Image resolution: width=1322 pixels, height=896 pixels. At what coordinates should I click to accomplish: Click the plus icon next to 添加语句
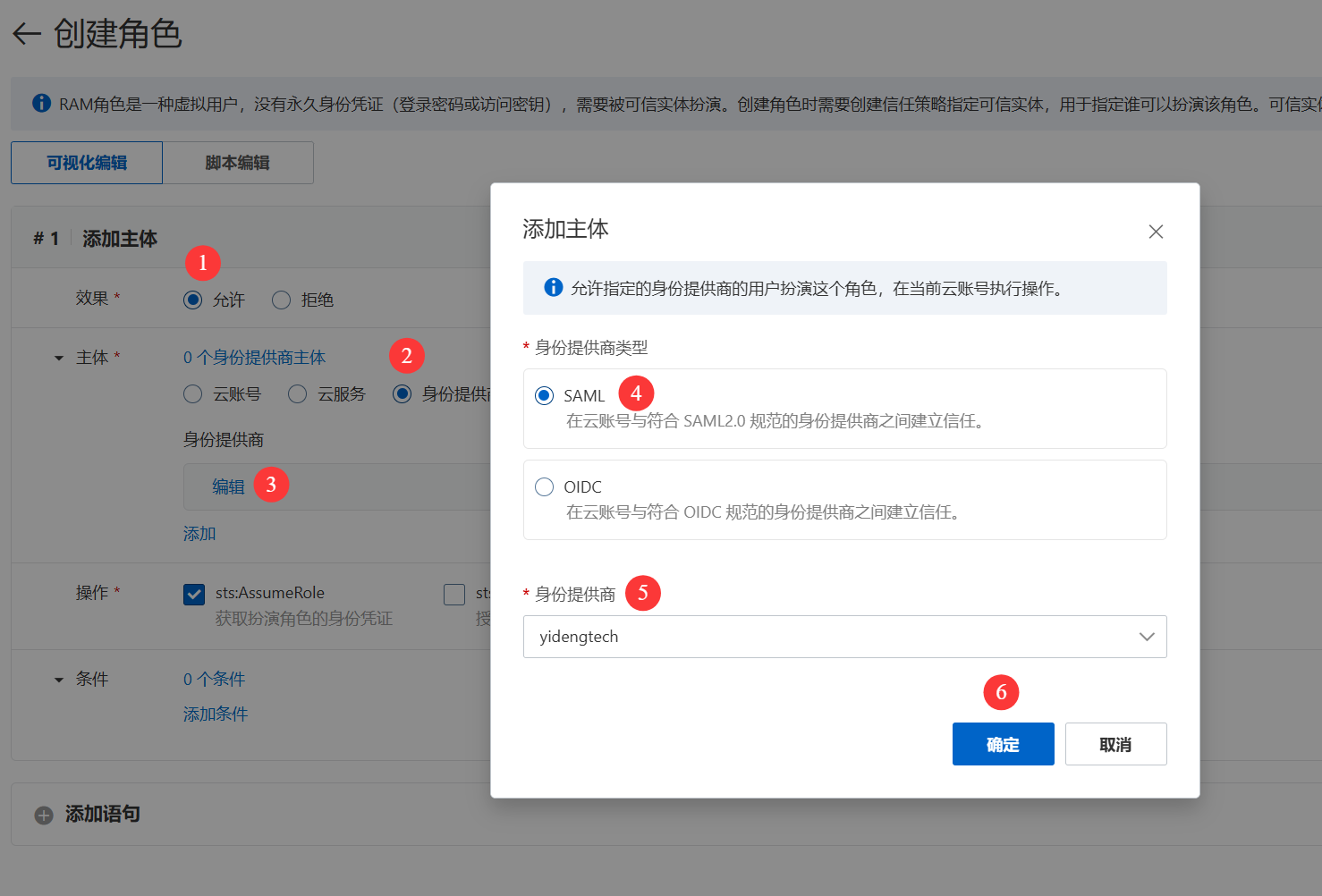coord(44,815)
